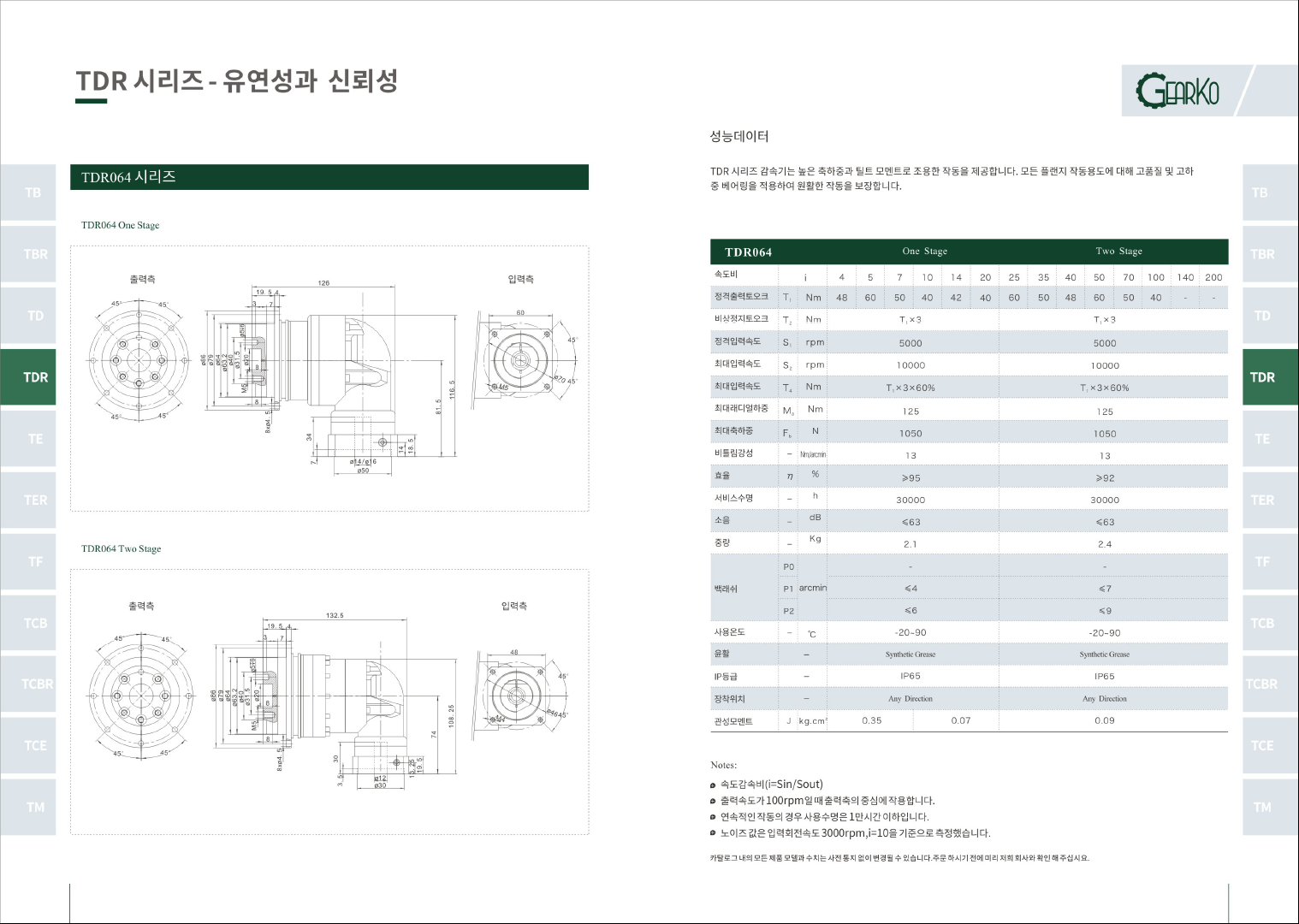This screenshot has height=924, width=1299.
Task: Click the 'IP등급' row label
Action: click(x=726, y=677)
